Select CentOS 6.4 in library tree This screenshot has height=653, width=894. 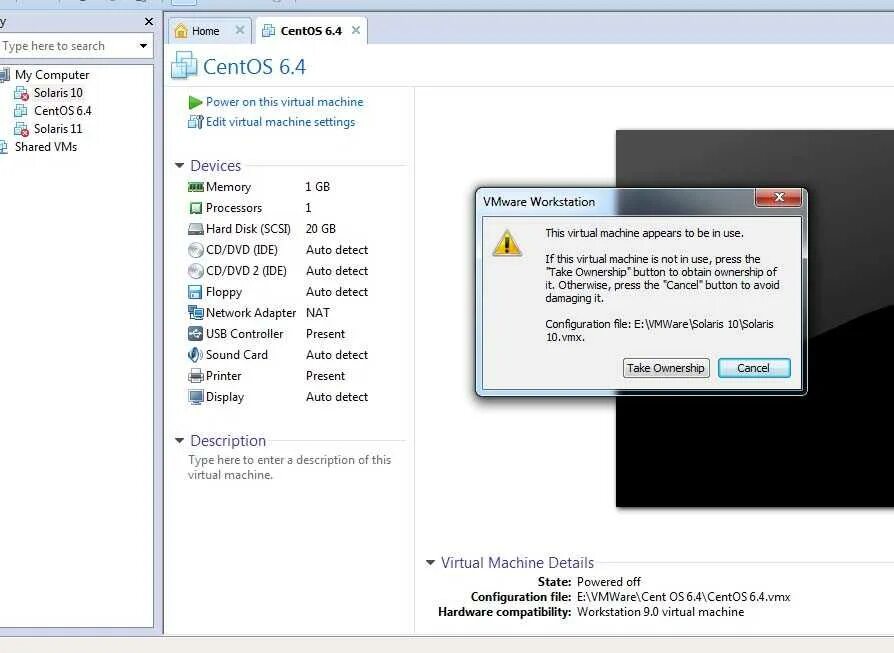tap(63, 111)
